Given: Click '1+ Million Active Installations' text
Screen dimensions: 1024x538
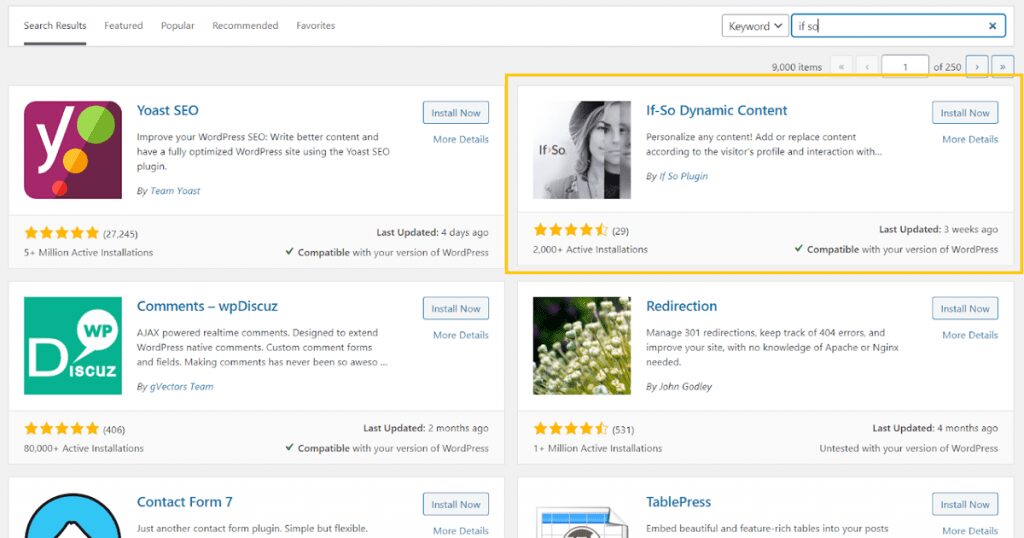Looking at the screenshot, I should 598,448.
